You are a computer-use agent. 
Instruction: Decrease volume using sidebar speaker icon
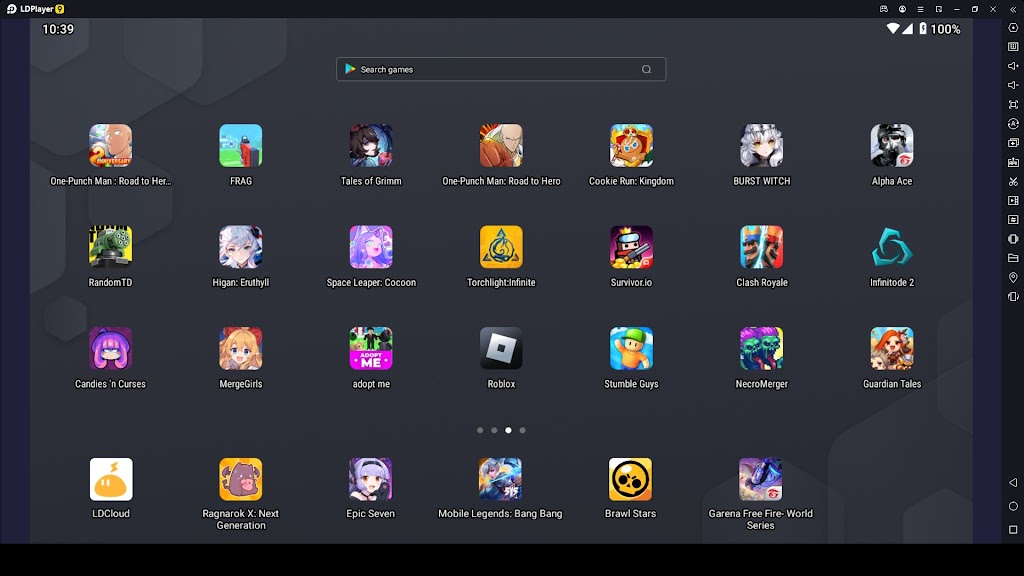1013,85
